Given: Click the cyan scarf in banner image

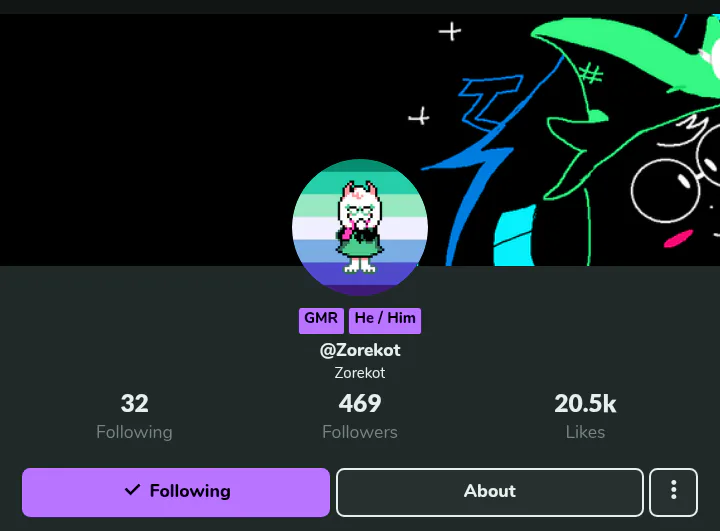Looking at the screenshot, I should point(514,237).
